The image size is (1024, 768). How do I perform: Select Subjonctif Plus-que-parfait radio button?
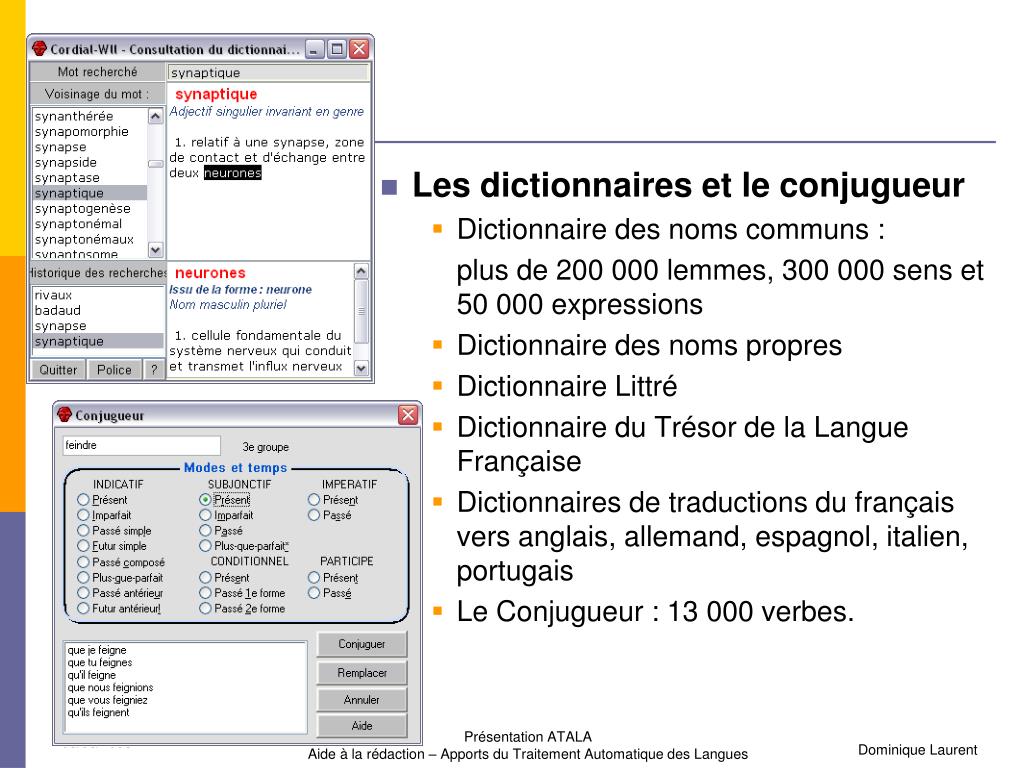(x=205, y=546)
